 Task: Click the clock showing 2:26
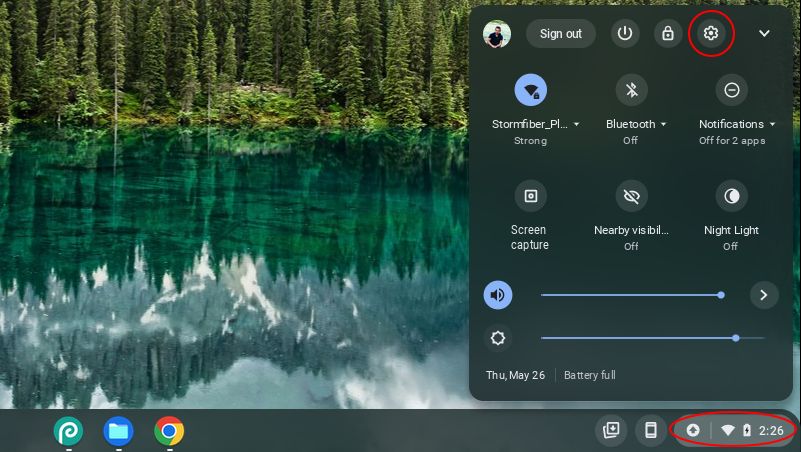coord(771,431)
